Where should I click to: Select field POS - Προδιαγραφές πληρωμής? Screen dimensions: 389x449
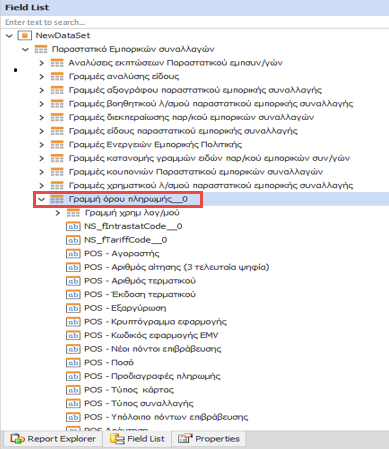(x=152, y=376)
